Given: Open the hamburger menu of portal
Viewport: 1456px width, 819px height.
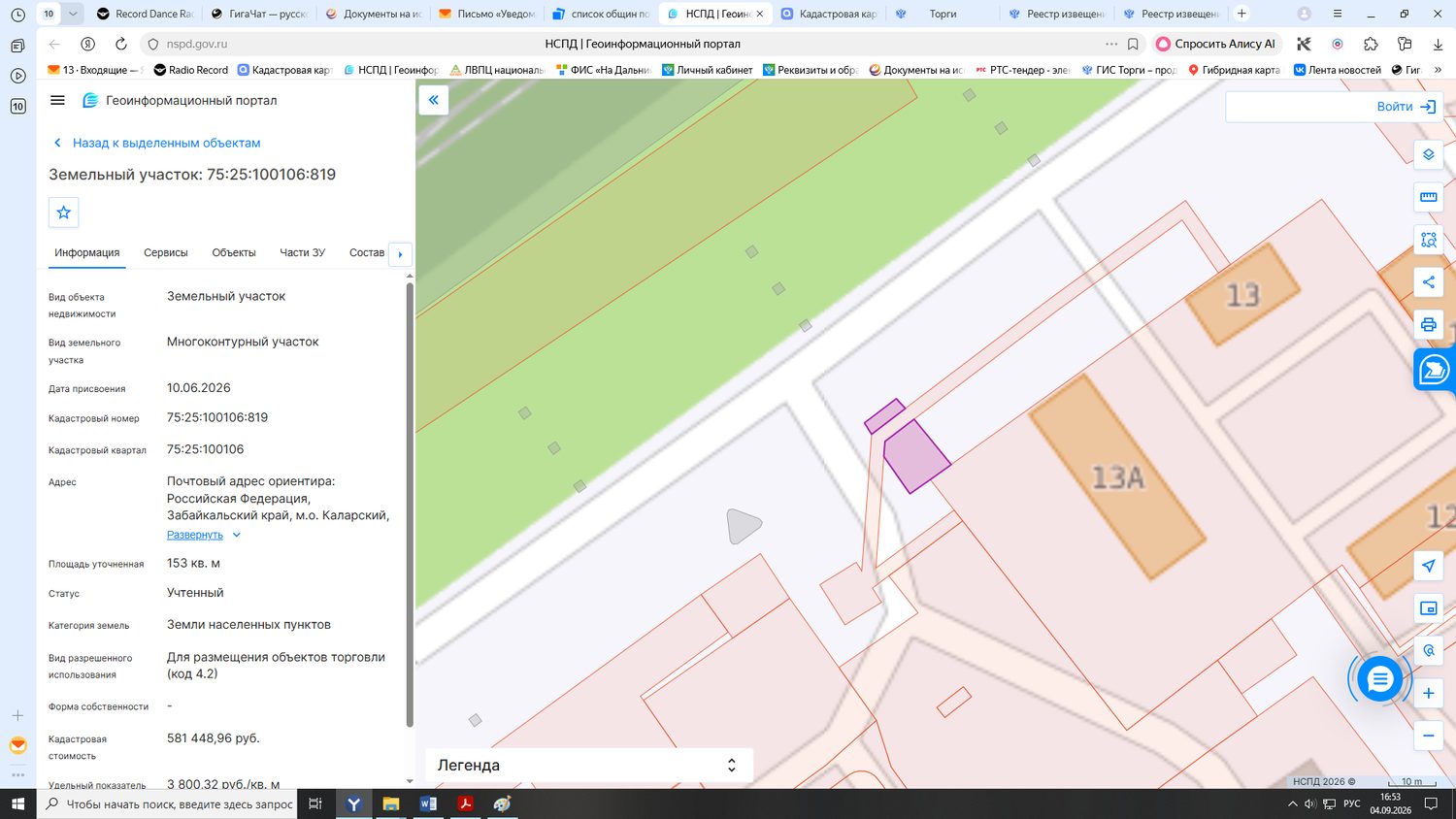Looking at the screenshot, I should click(57, 100).
